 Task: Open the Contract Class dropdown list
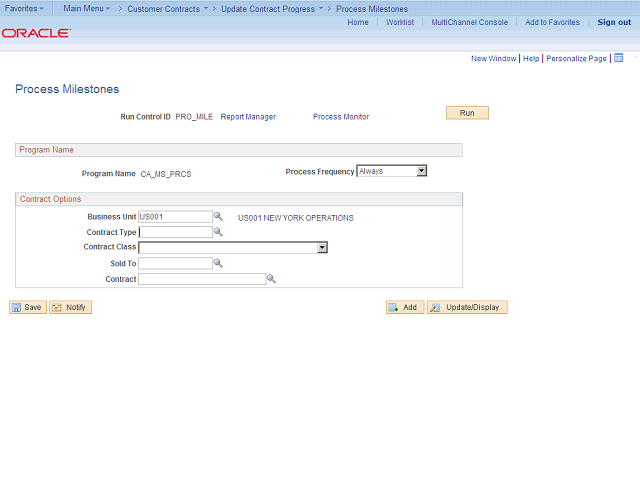(x=322, y=247)
